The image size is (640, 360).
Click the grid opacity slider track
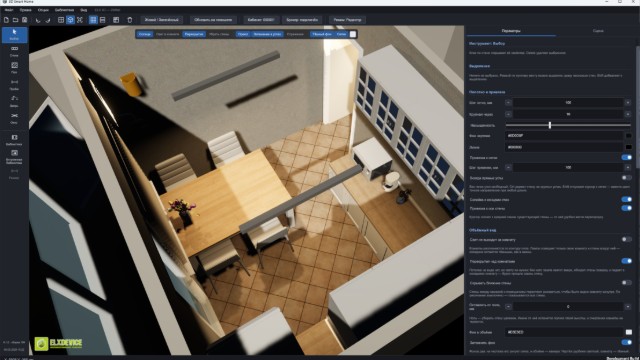pyautogui.click(x=568, y=125)
